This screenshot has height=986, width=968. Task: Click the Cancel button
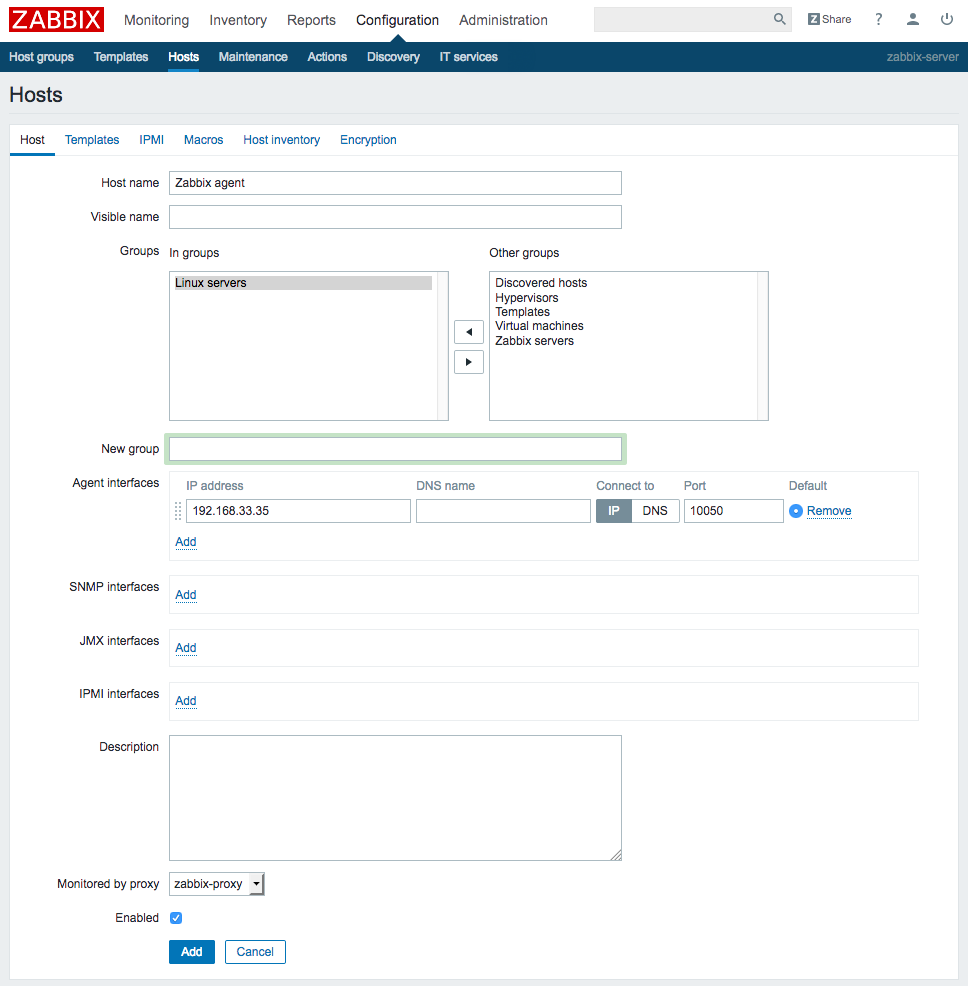pyautogui.click(x=255, y=952)
